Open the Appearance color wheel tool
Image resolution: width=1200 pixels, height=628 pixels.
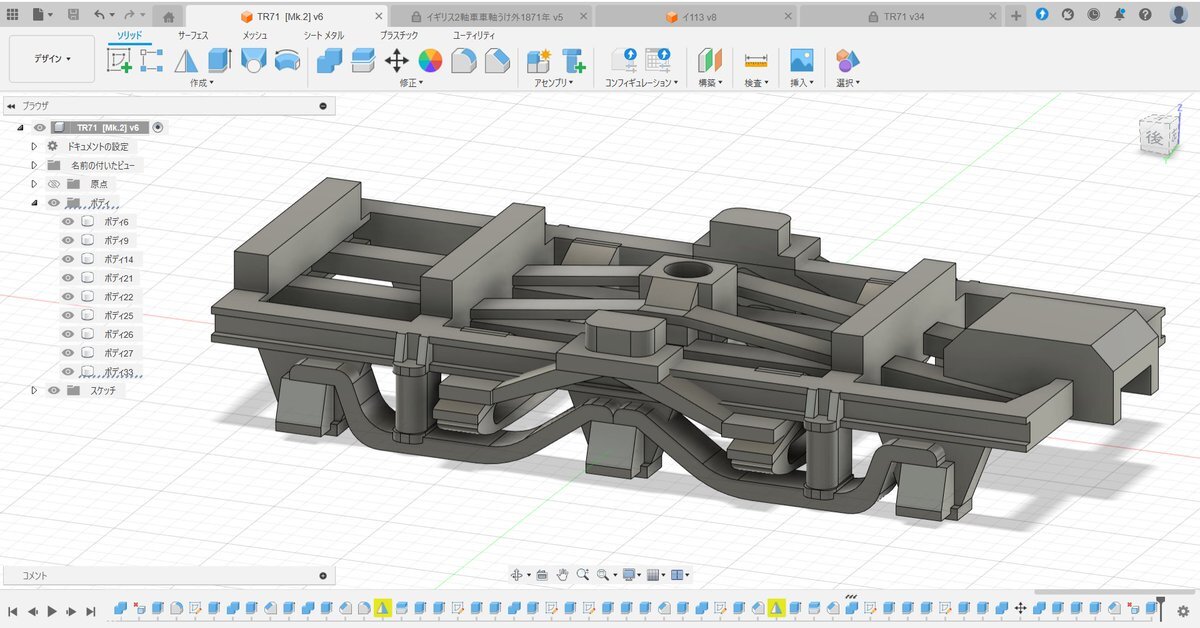[x=430, y=60]
